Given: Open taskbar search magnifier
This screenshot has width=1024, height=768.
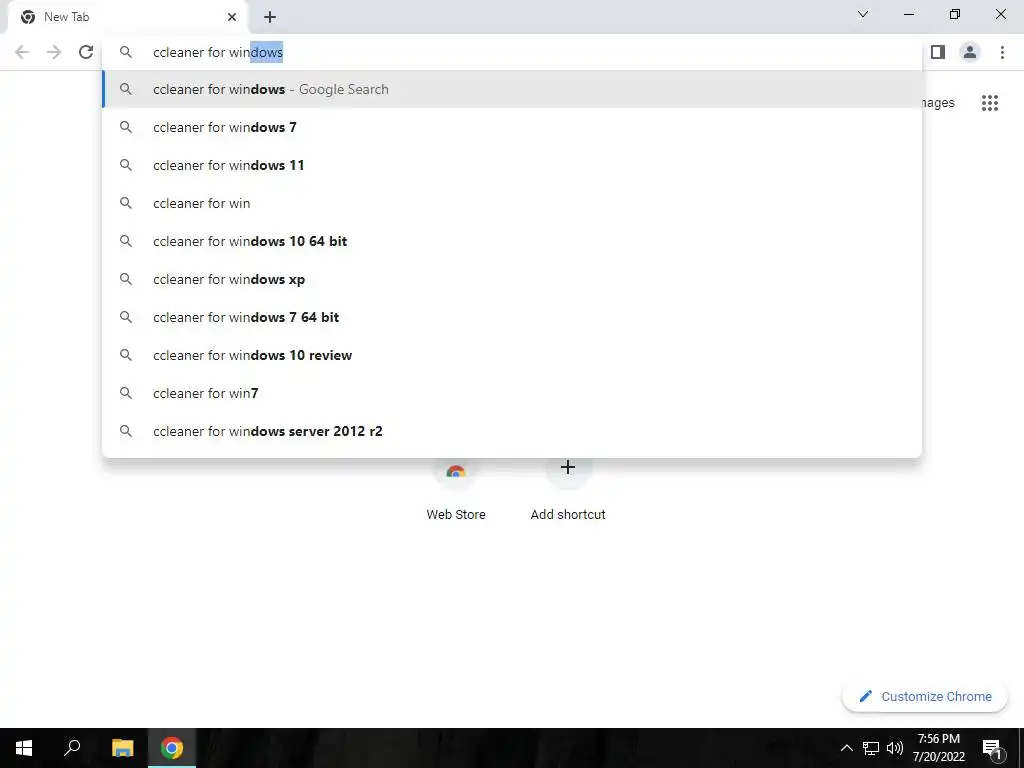Looking at the screenshot, I should [x=72, y=748].
